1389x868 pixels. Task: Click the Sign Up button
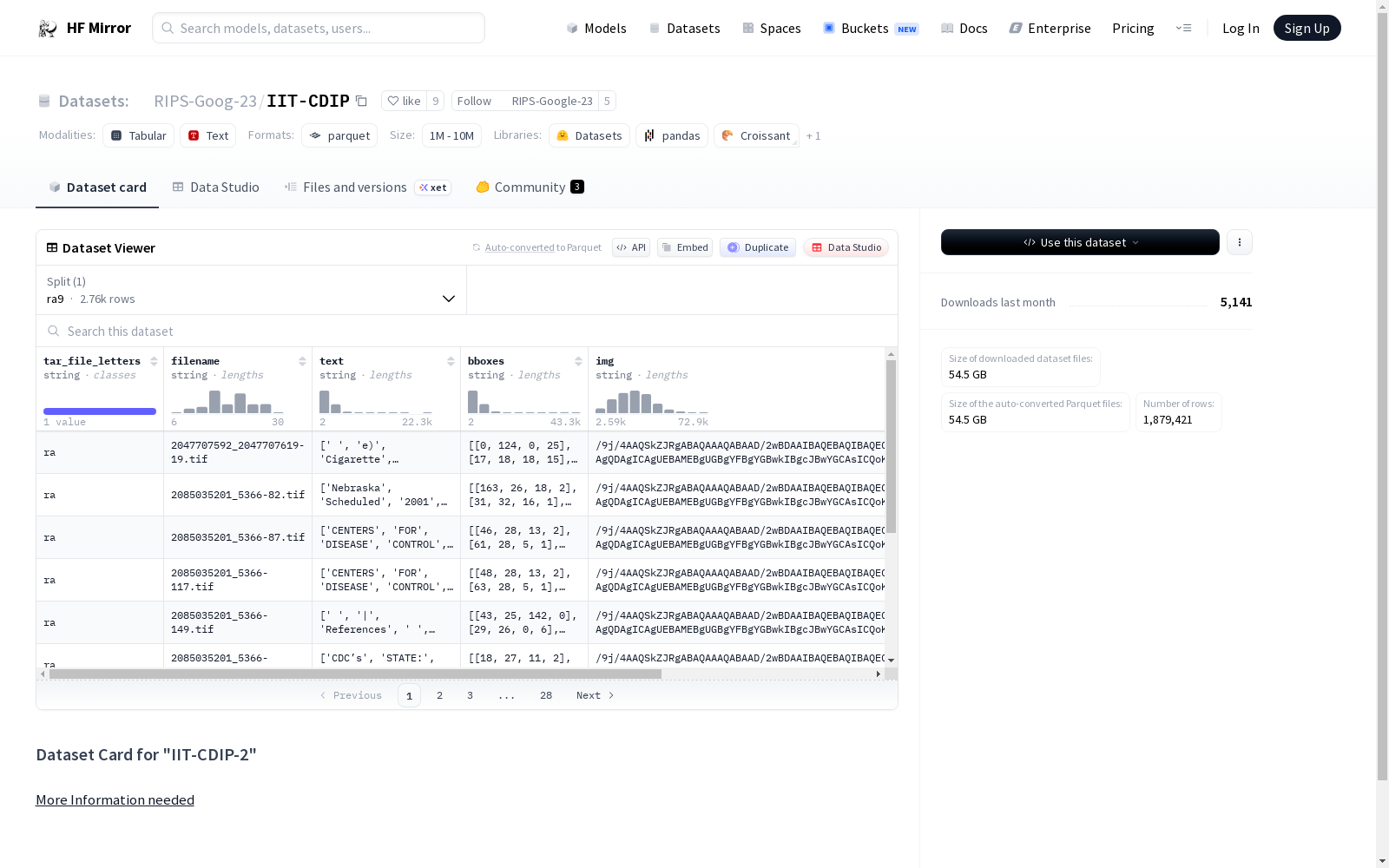pyautogui.click(x=1307, y=28)
